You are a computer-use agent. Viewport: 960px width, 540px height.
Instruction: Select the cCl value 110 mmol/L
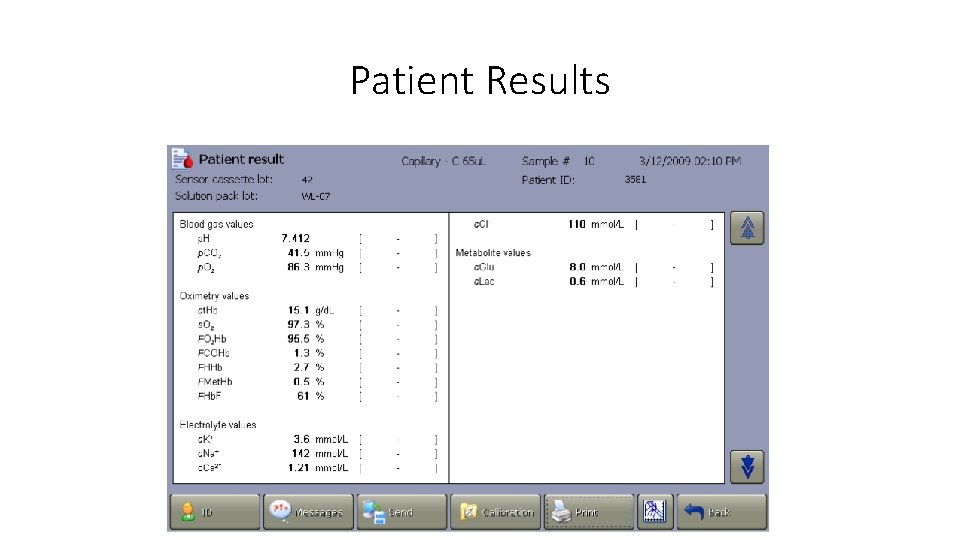(596, 225)
